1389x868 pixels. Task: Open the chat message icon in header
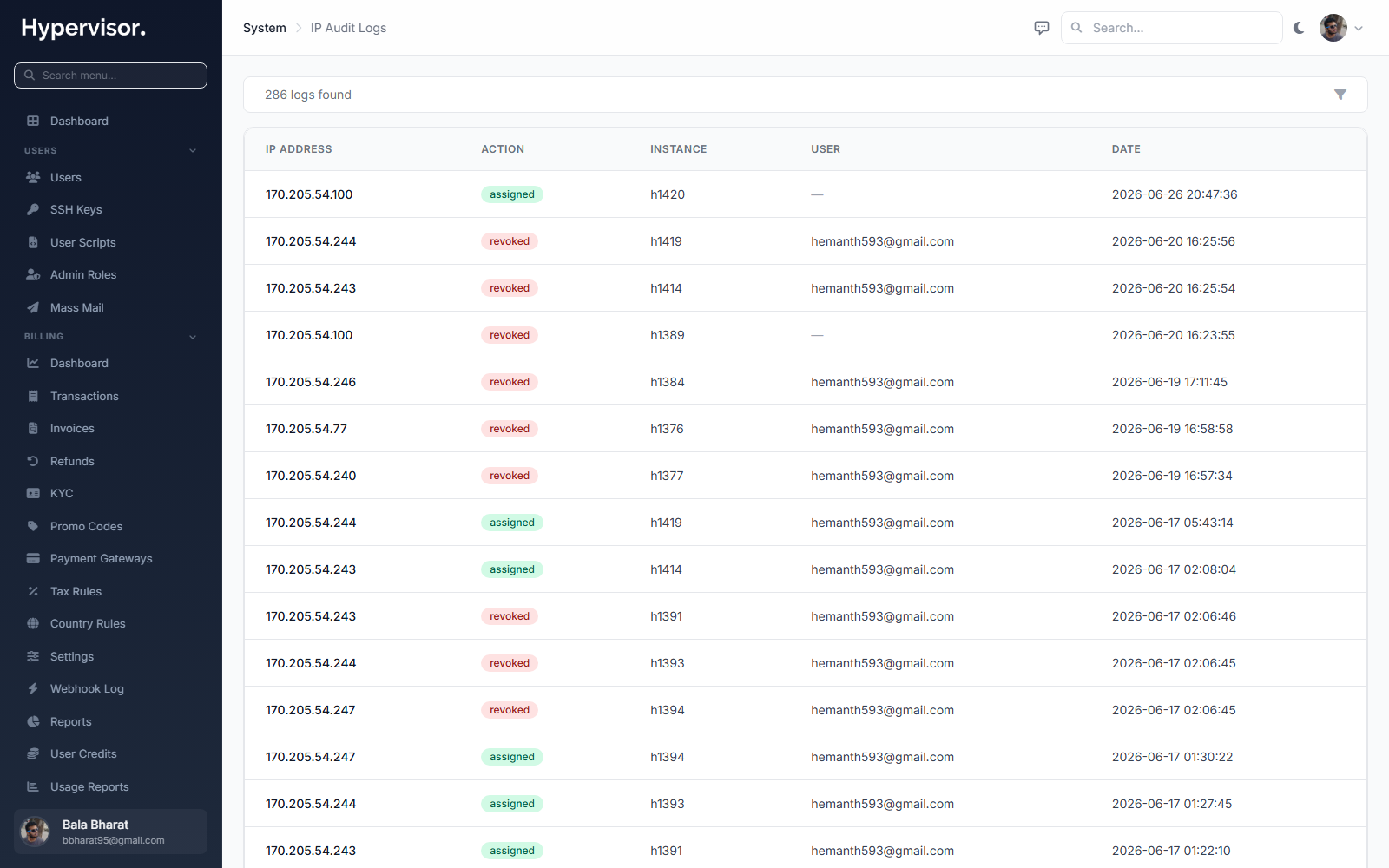tap(1042, 28)
